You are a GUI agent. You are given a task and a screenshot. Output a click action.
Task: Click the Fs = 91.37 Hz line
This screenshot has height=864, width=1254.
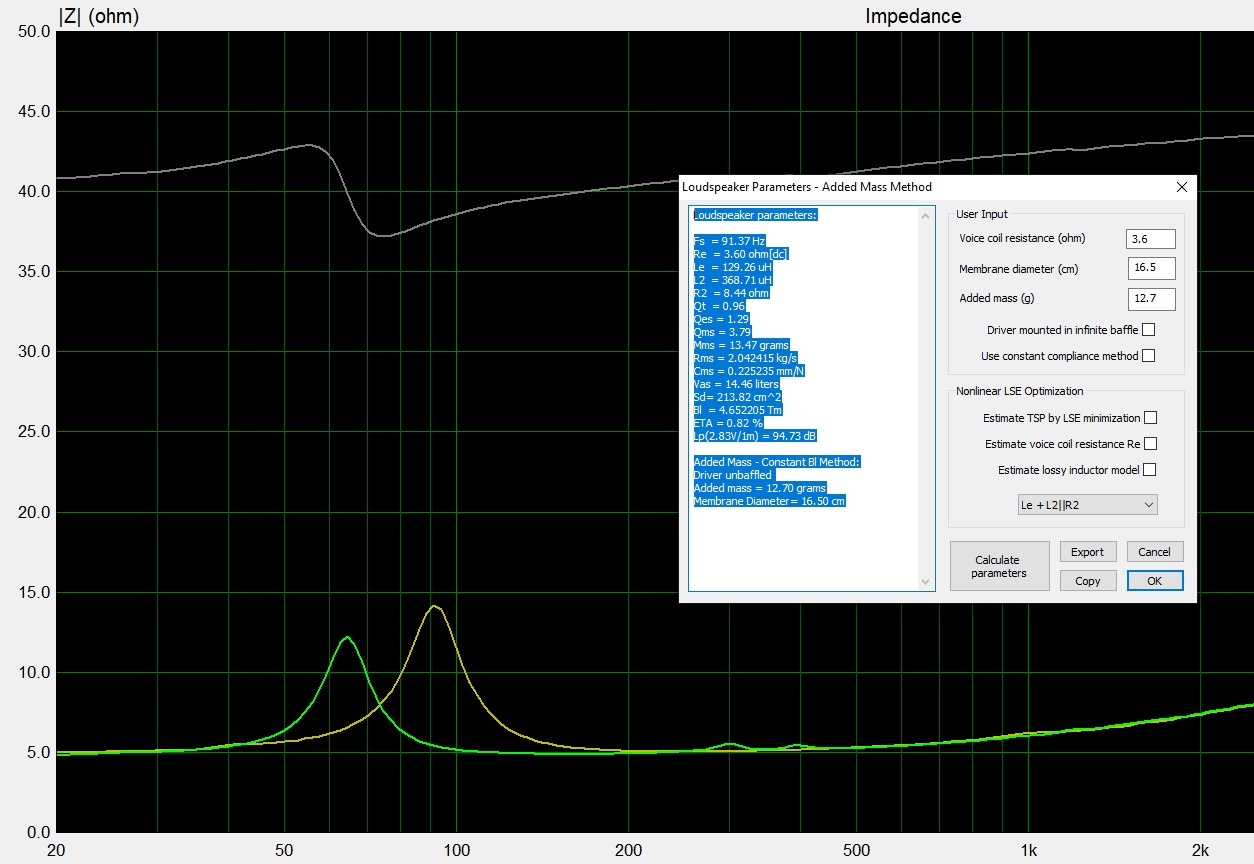[x=729, y=241]
